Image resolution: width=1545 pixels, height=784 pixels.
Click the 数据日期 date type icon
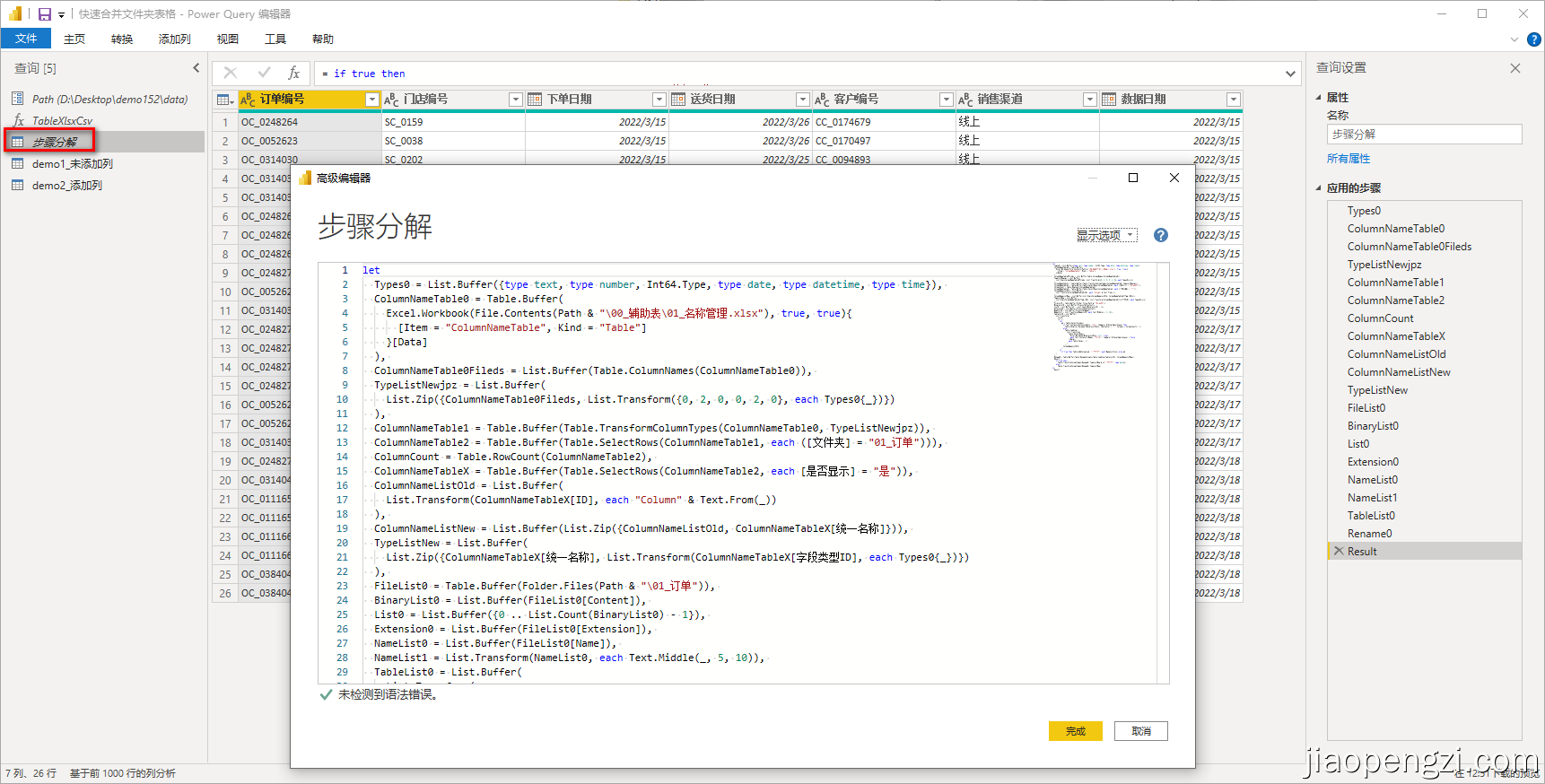coord(1109,100)
